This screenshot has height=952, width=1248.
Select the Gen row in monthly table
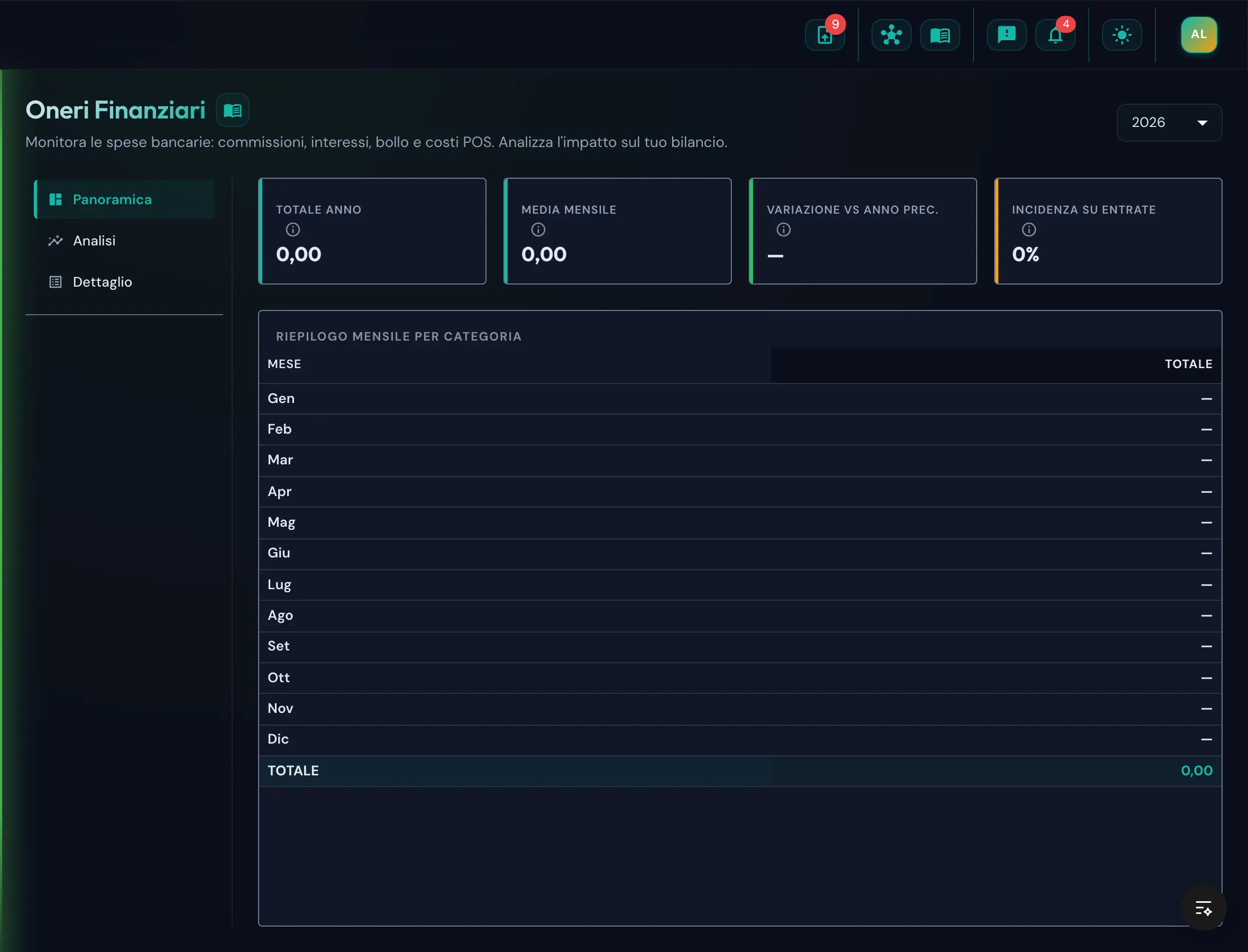coord(740,399)
